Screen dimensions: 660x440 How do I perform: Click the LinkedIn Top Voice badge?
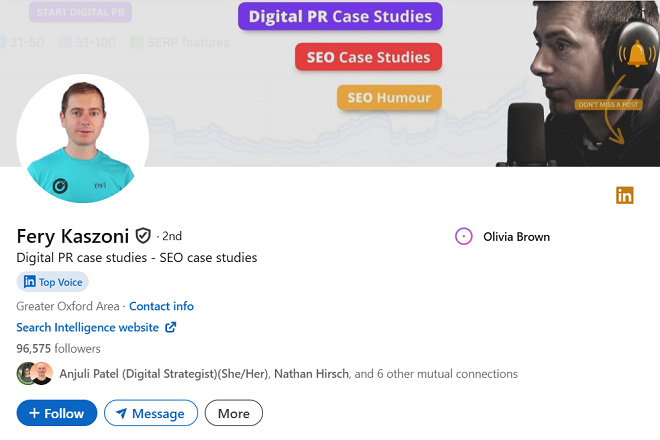(53, 282)
